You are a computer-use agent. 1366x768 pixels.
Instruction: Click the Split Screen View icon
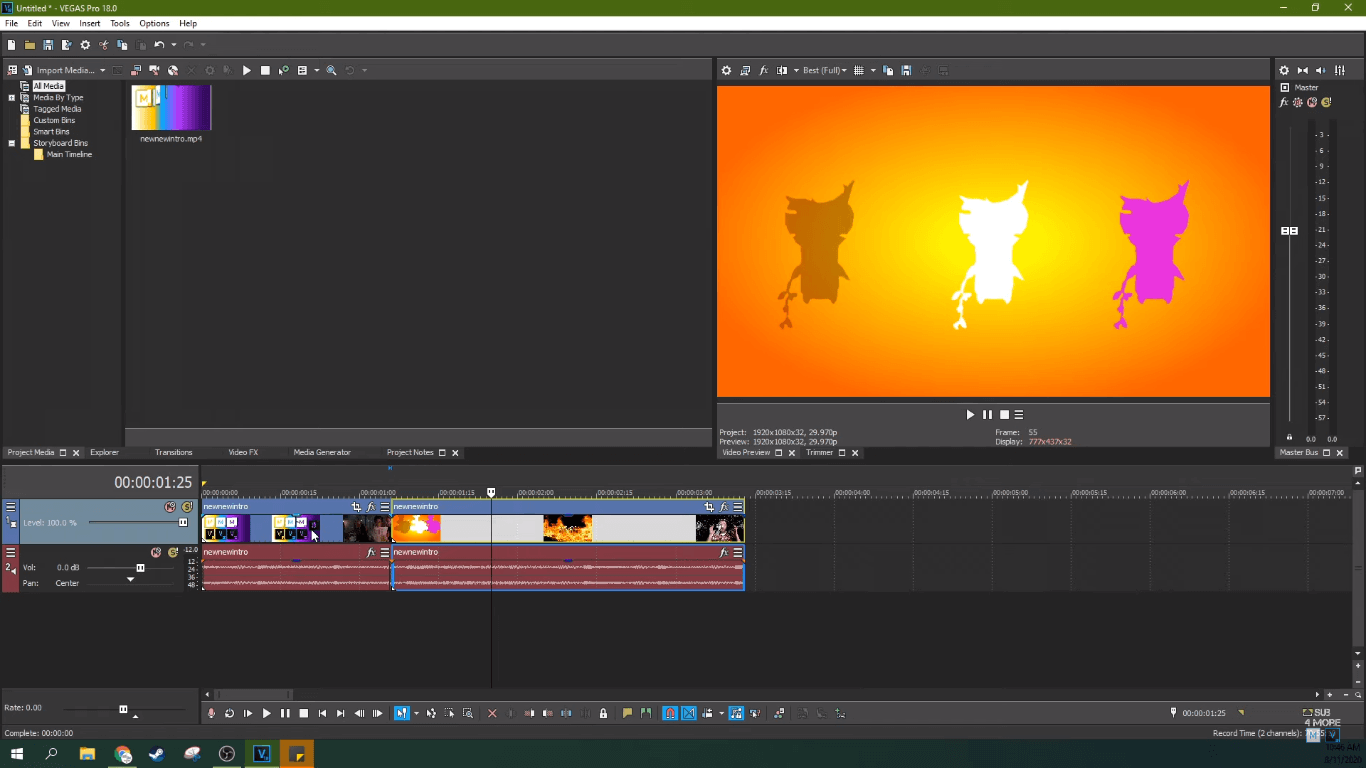pyautogui.click(x=782, y=70)
